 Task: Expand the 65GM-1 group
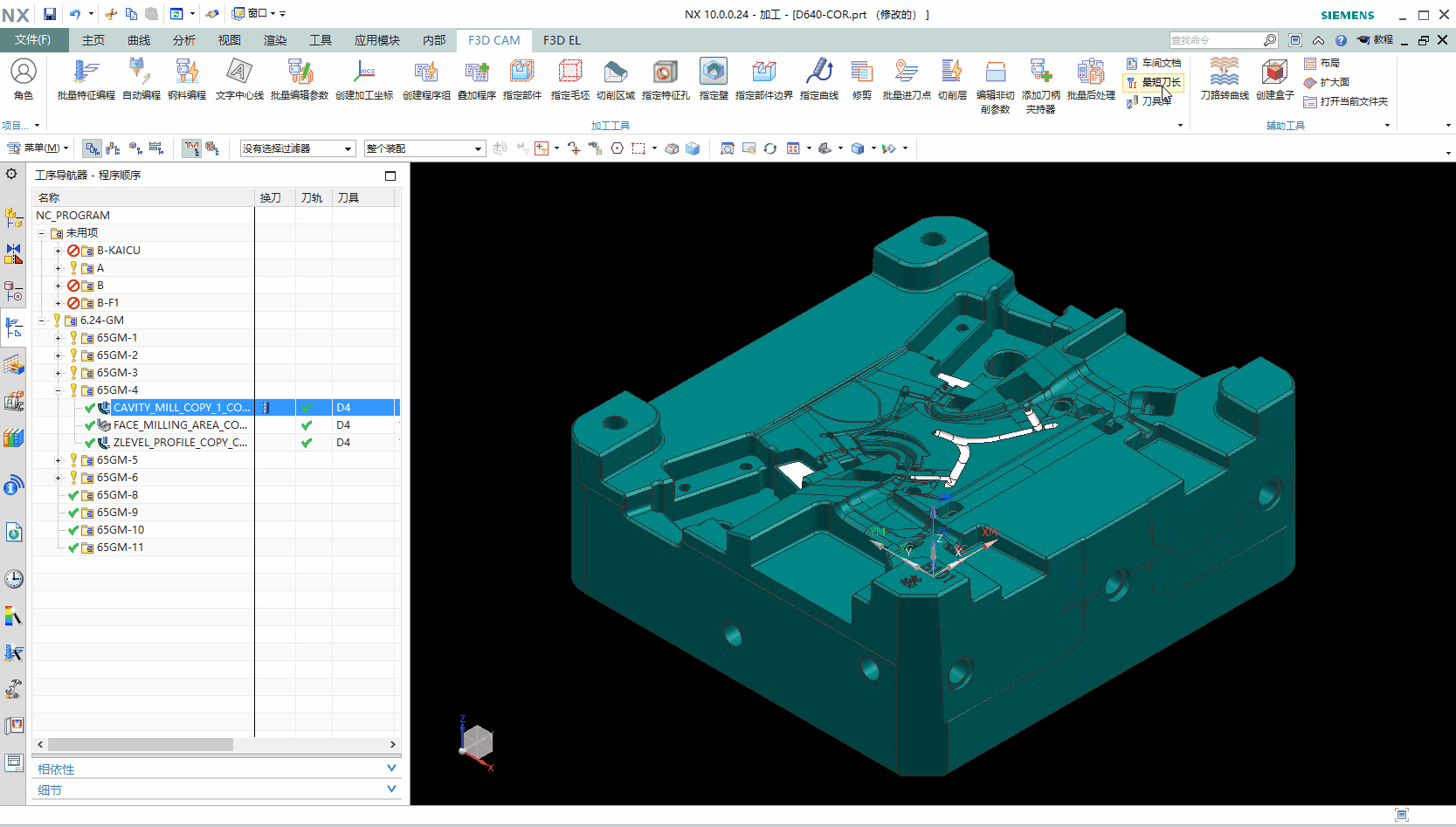59,338
